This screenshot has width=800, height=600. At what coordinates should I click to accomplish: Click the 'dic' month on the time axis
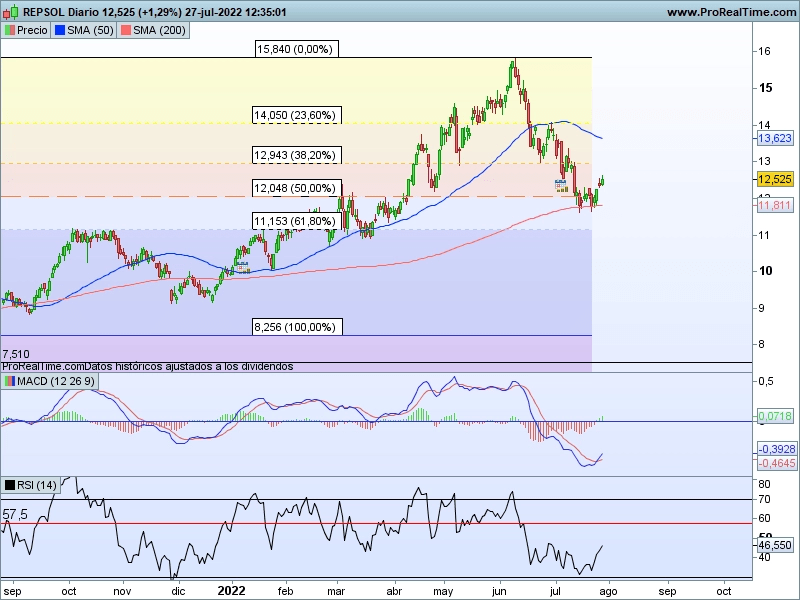(178, 591)
